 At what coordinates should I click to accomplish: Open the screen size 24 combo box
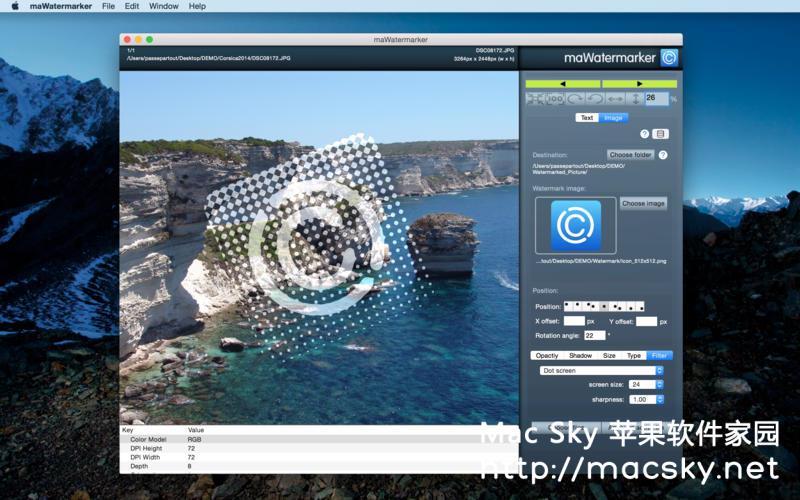pos(646,384)
